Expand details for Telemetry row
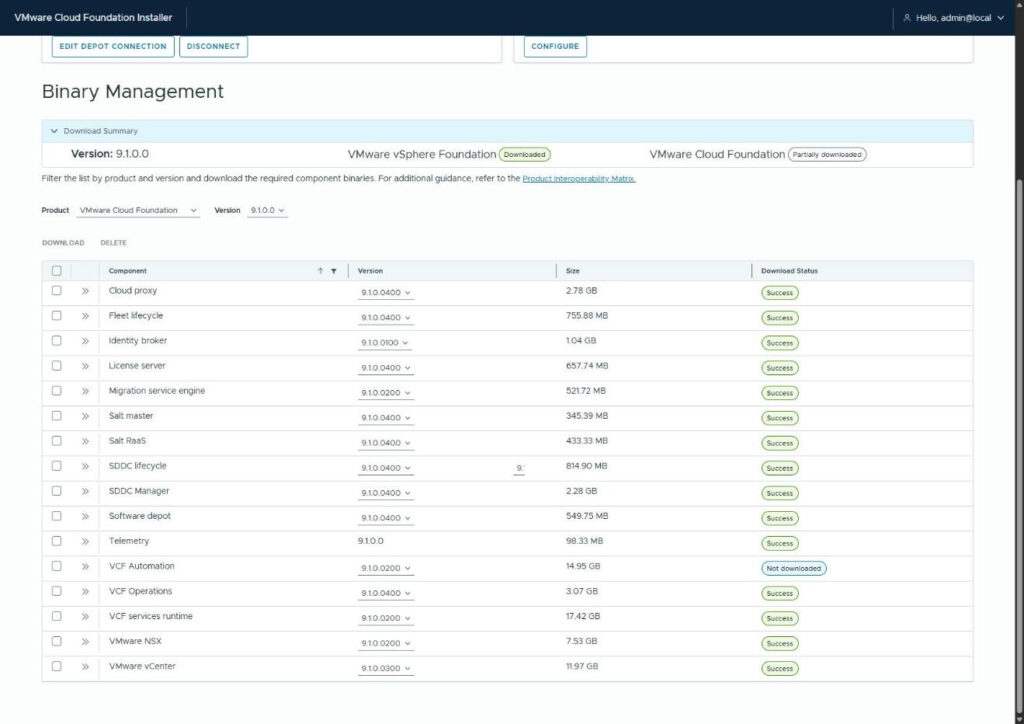 [85, 541]
